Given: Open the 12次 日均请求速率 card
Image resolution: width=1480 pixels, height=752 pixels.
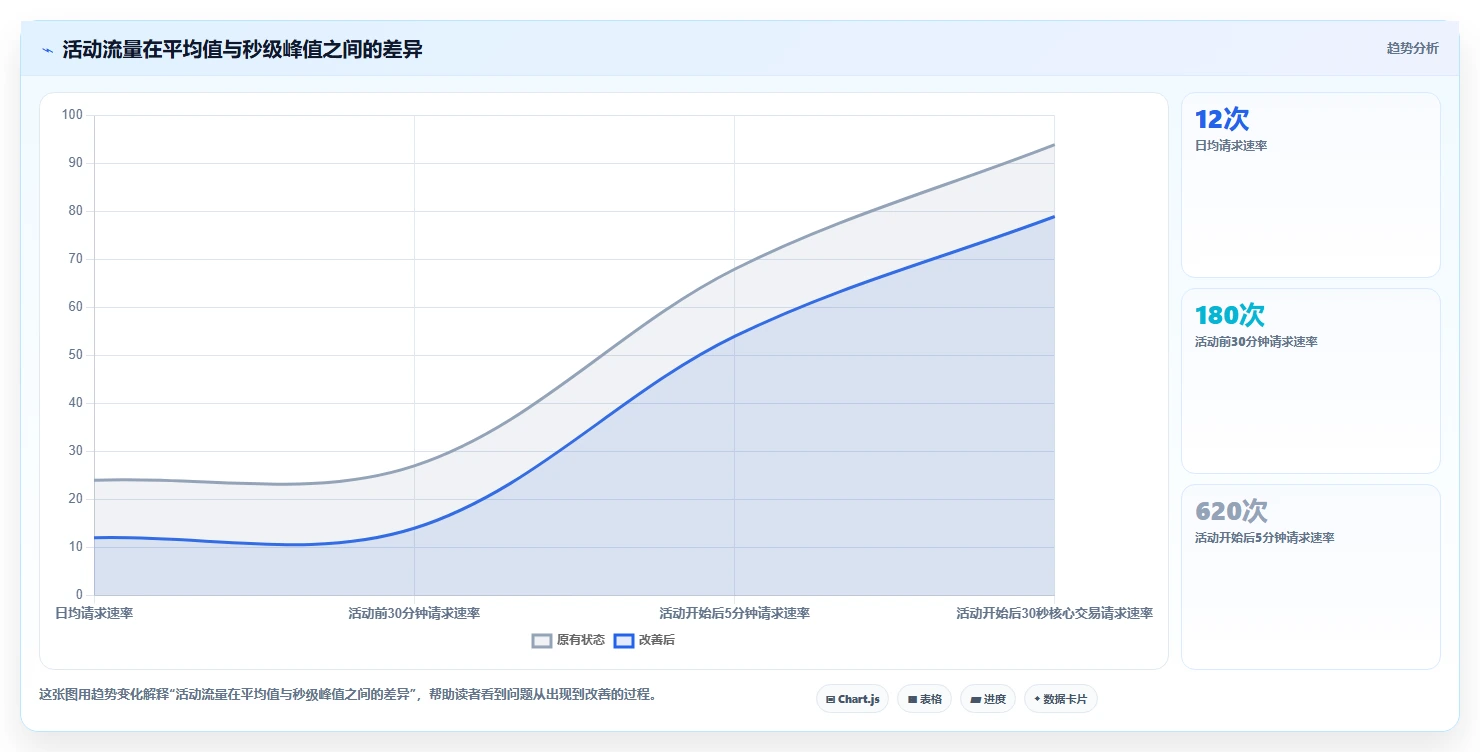Looking at the screenshot, I should pyautogui.click(x=1311, y=185).
